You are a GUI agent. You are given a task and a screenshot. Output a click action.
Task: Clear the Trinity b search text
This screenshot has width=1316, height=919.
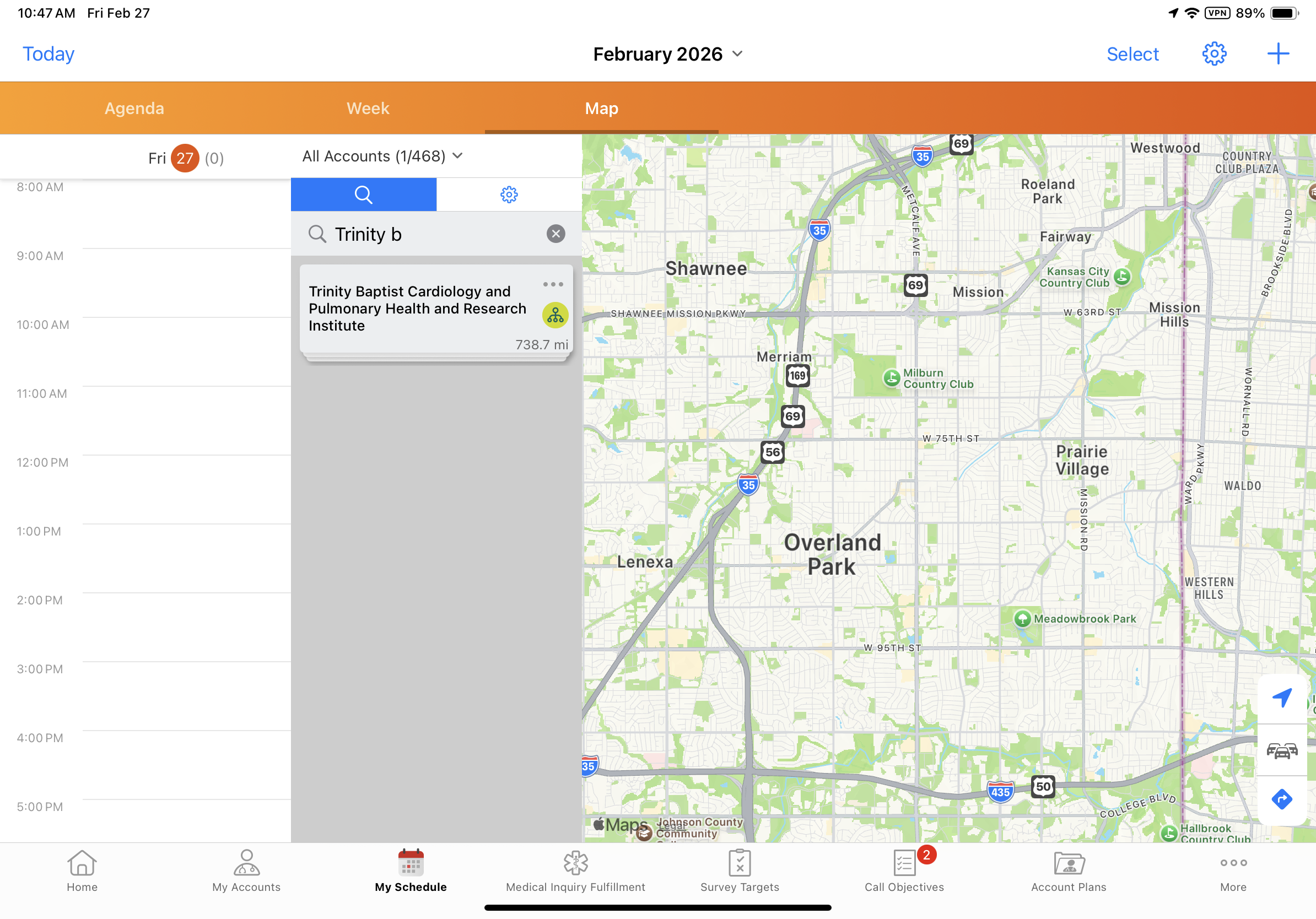[x=555, y=234]
